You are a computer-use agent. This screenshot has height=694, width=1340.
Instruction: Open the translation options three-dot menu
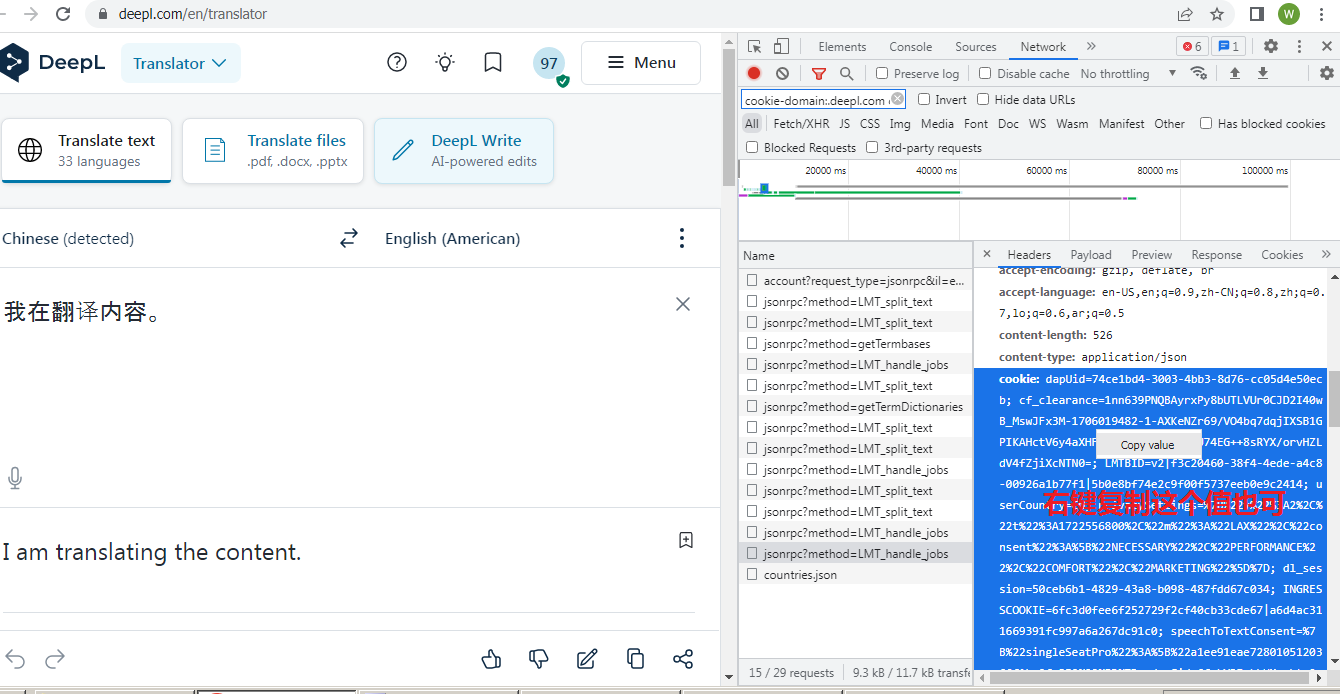click(x=682, y=238)
